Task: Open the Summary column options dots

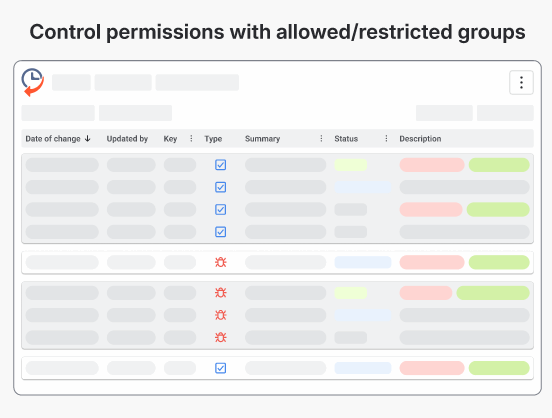Action: click(321, 138)
